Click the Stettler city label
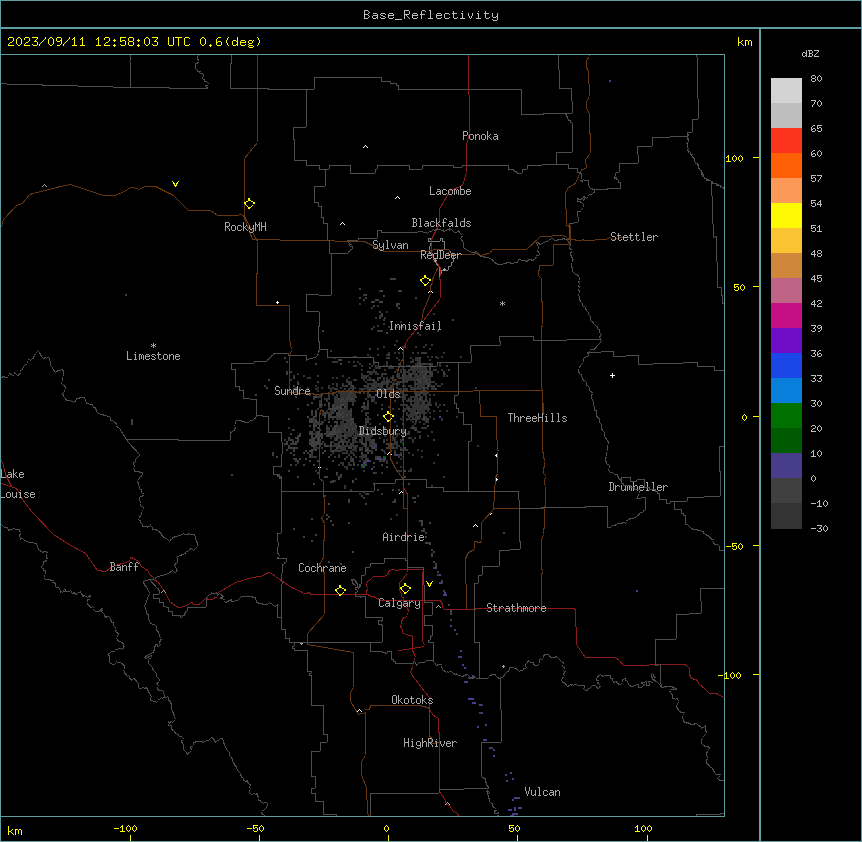This screenshot has width=862, height=842. (x=633, y=237)
